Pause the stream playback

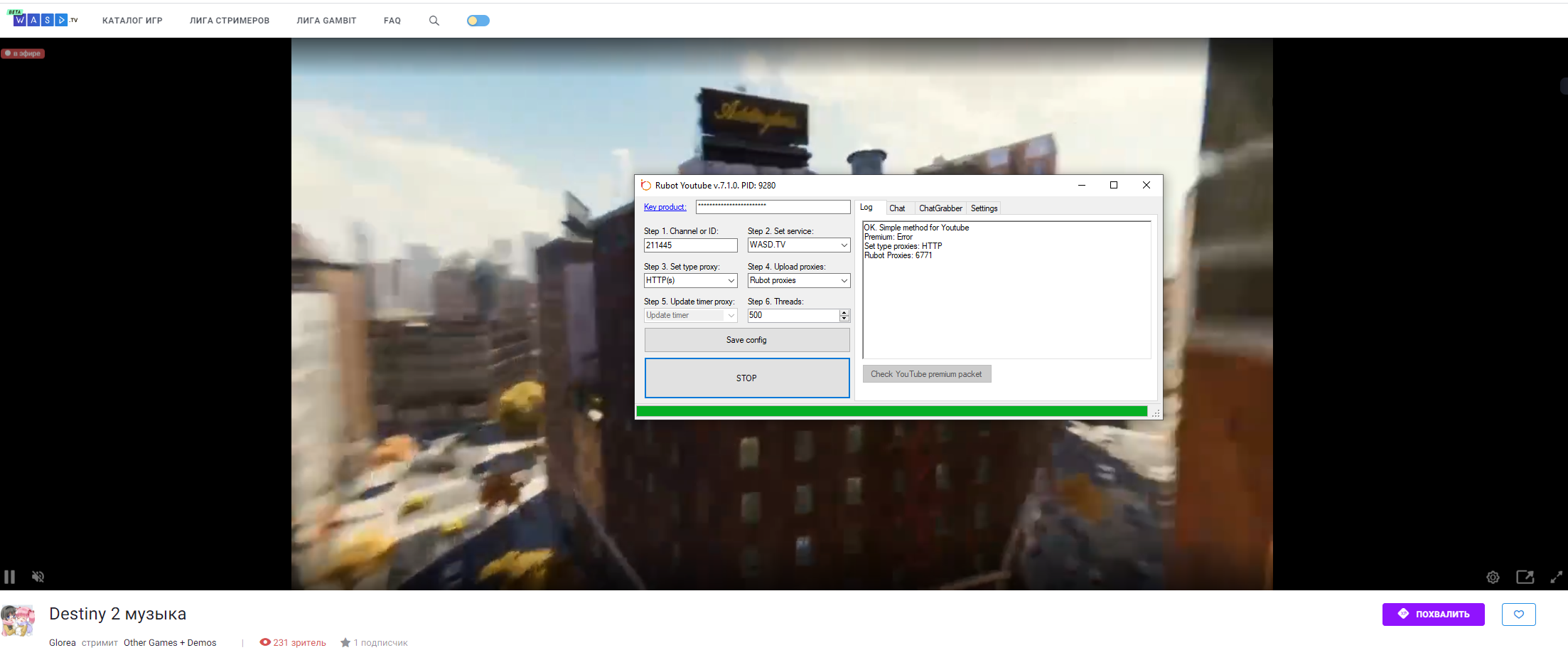pyautogui.click(x=10, y=577)
